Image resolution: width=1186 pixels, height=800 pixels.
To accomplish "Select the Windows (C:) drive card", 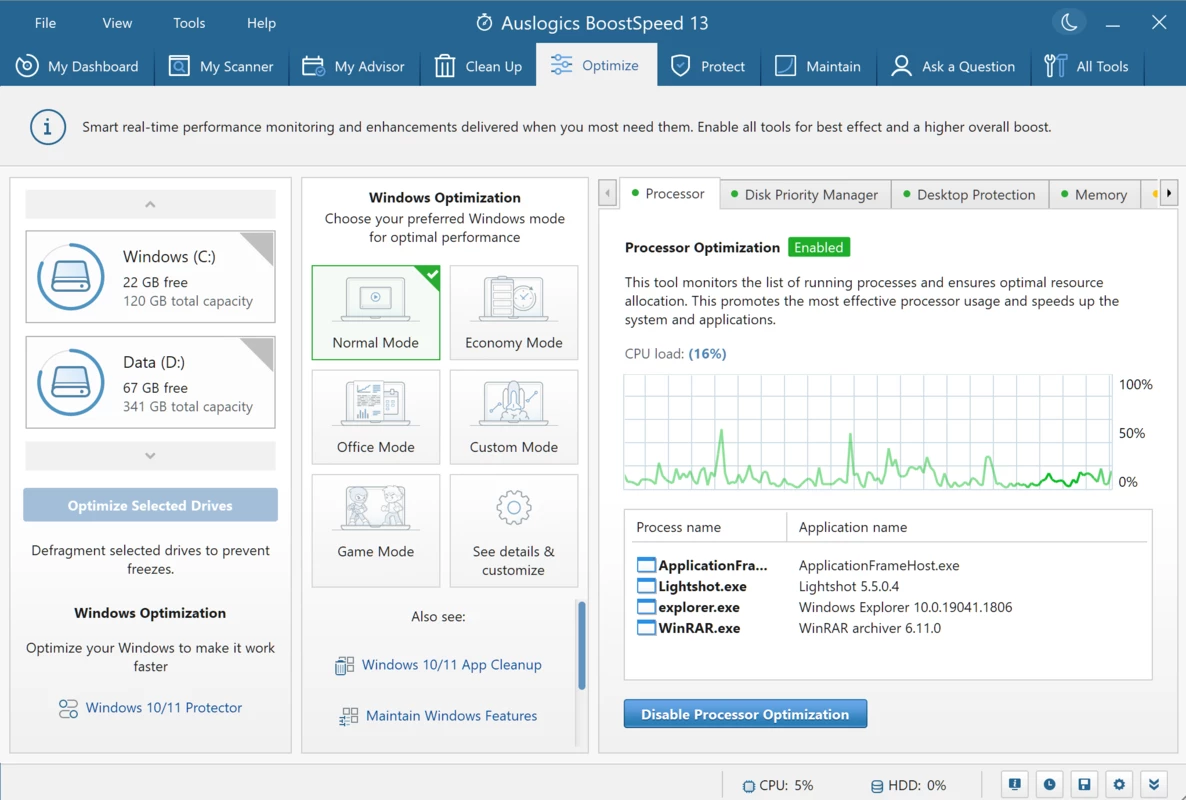I will coord(151,277).
